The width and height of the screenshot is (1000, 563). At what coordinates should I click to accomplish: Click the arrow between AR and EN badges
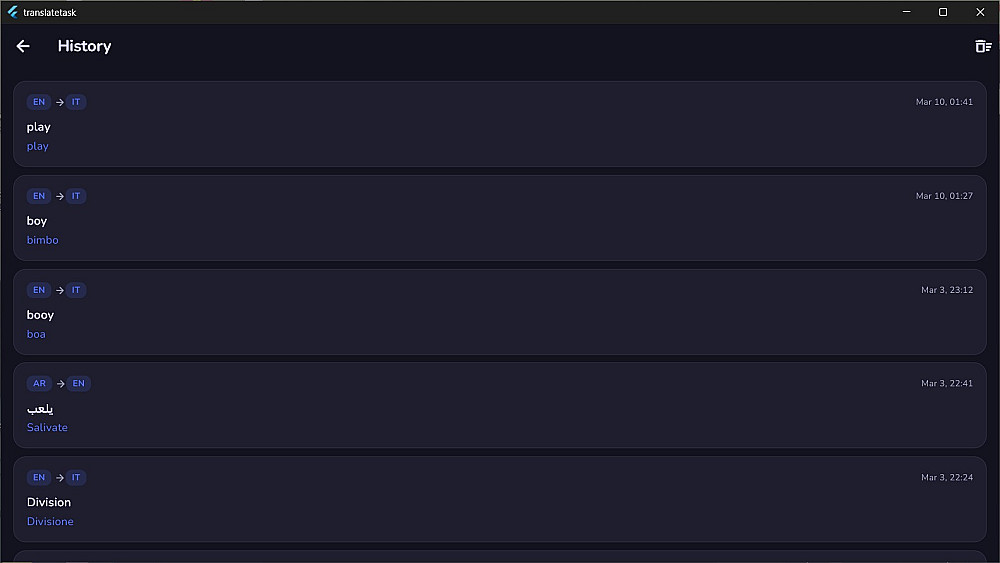click(x=60, y=384)
